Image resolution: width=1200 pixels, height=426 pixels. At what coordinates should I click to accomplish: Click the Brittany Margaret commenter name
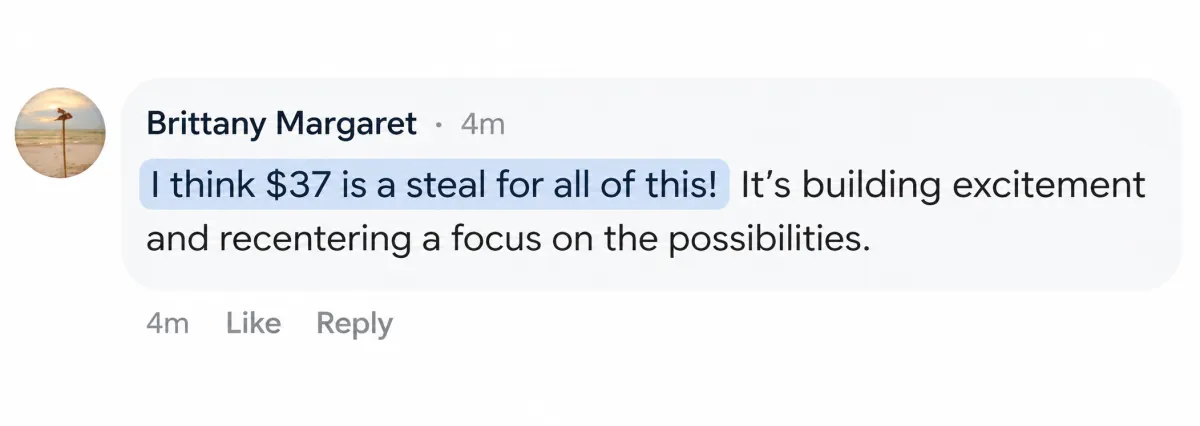click(282, 124)
